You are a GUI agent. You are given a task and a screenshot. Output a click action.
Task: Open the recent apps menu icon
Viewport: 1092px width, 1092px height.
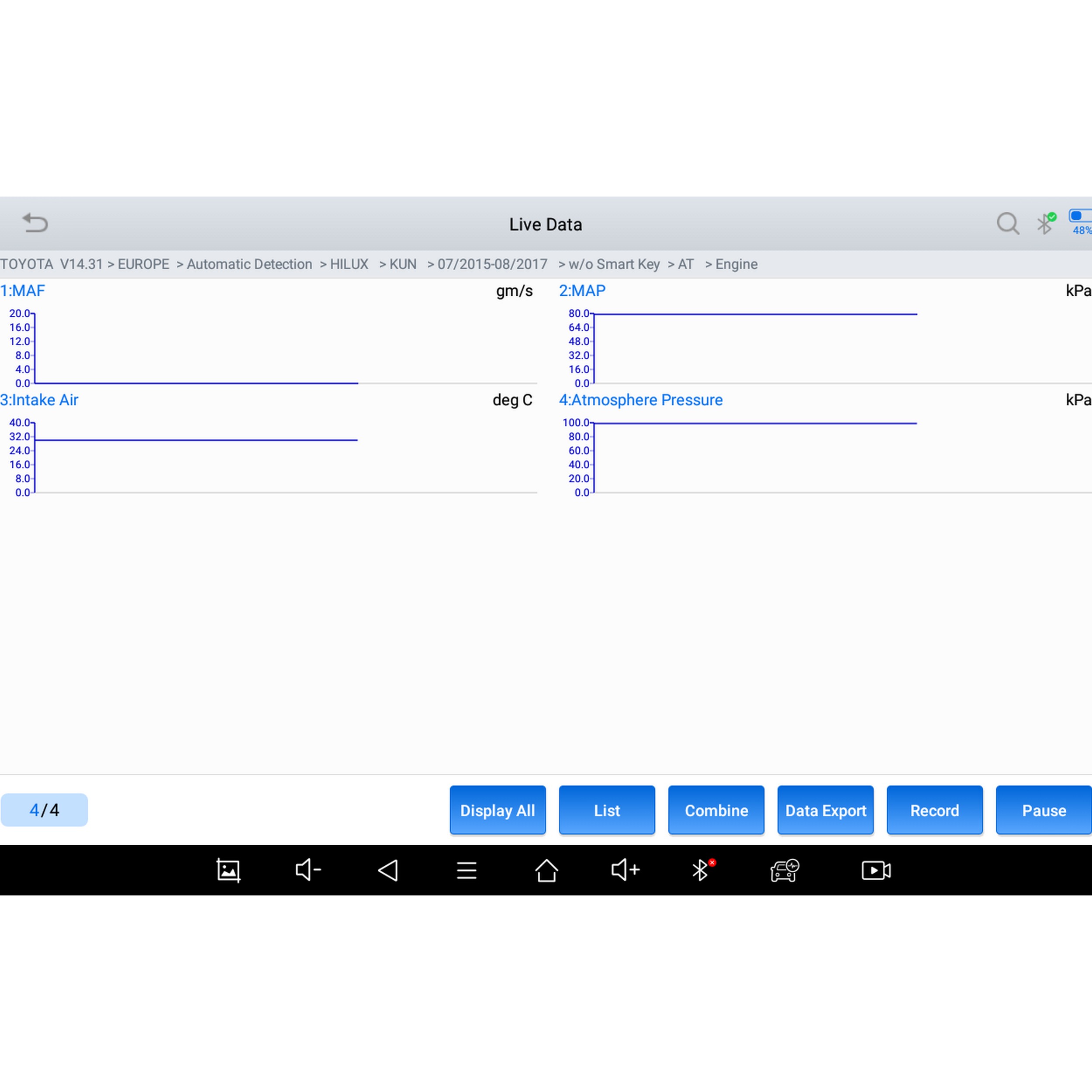[x=467, y=871]
